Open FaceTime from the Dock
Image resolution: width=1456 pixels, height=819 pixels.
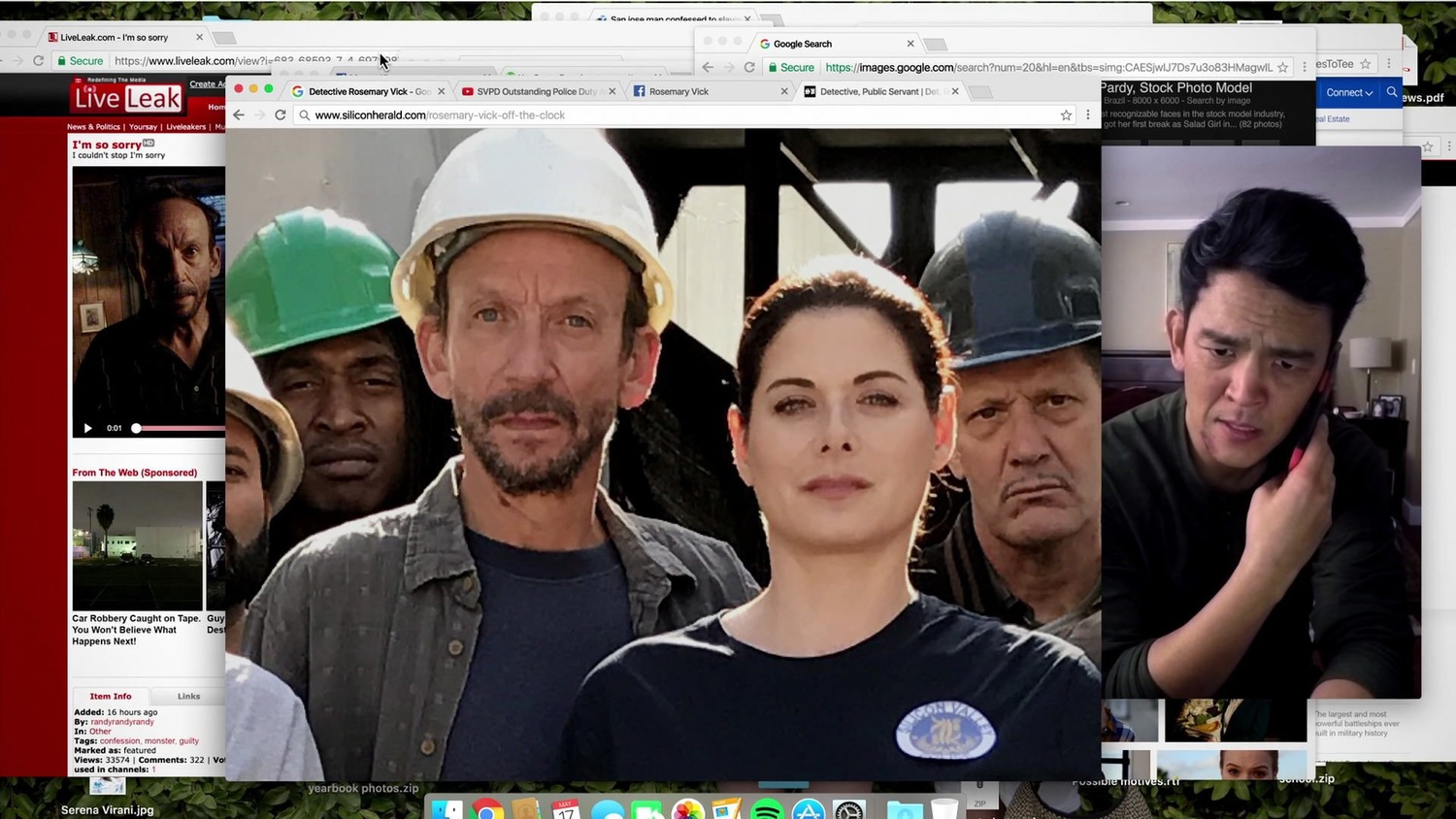[x=646, y=809]
